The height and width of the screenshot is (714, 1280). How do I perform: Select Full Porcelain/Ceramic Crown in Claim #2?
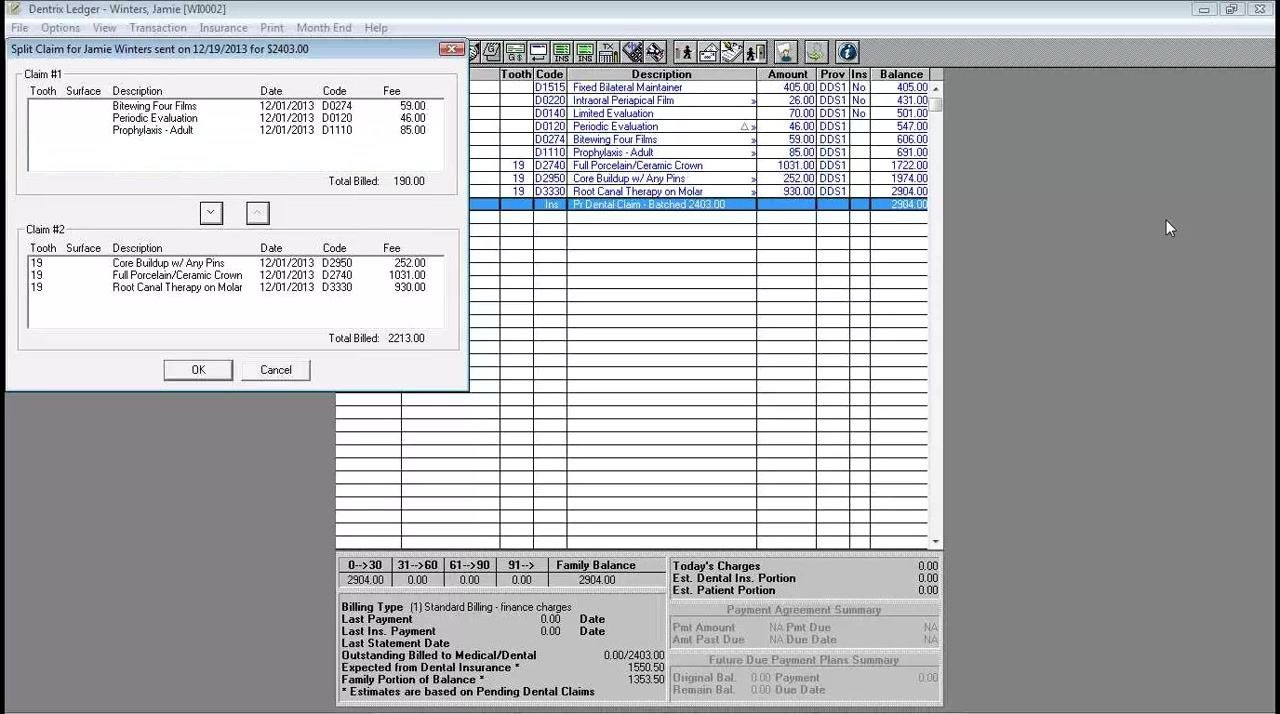[236, 275]
